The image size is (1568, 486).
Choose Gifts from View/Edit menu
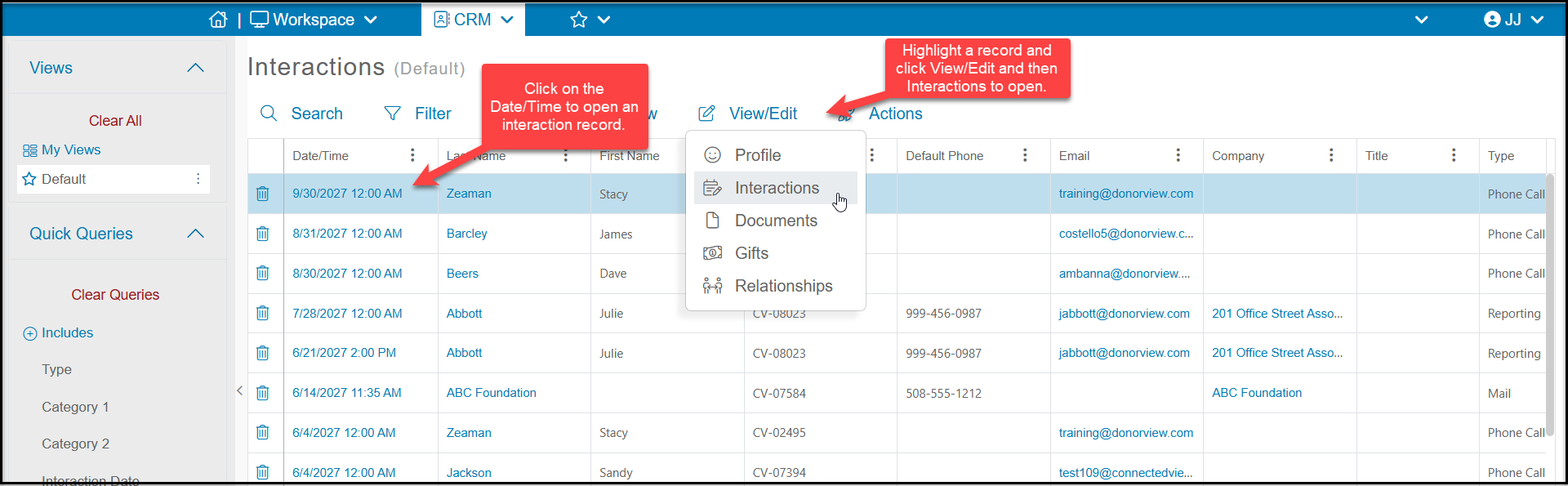[x=776, y=253]
